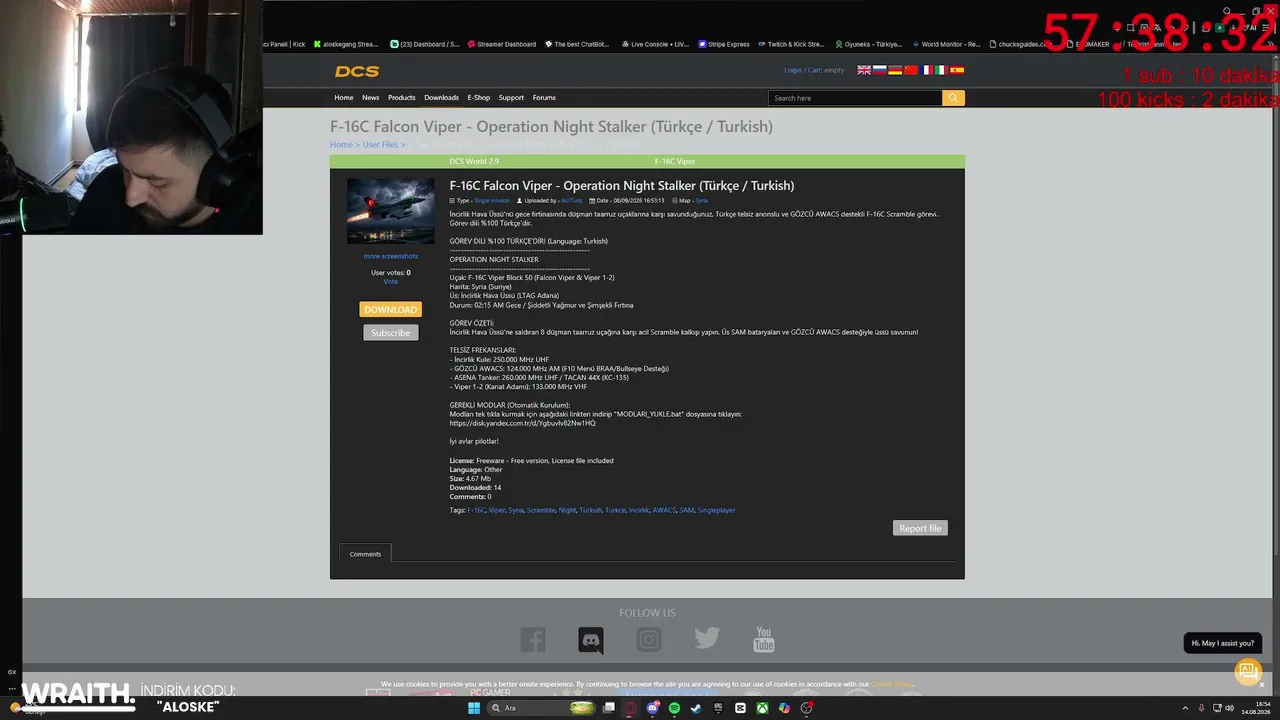Click the F-16C tag link
This screenshot has width=1280, height=720.
476,511
